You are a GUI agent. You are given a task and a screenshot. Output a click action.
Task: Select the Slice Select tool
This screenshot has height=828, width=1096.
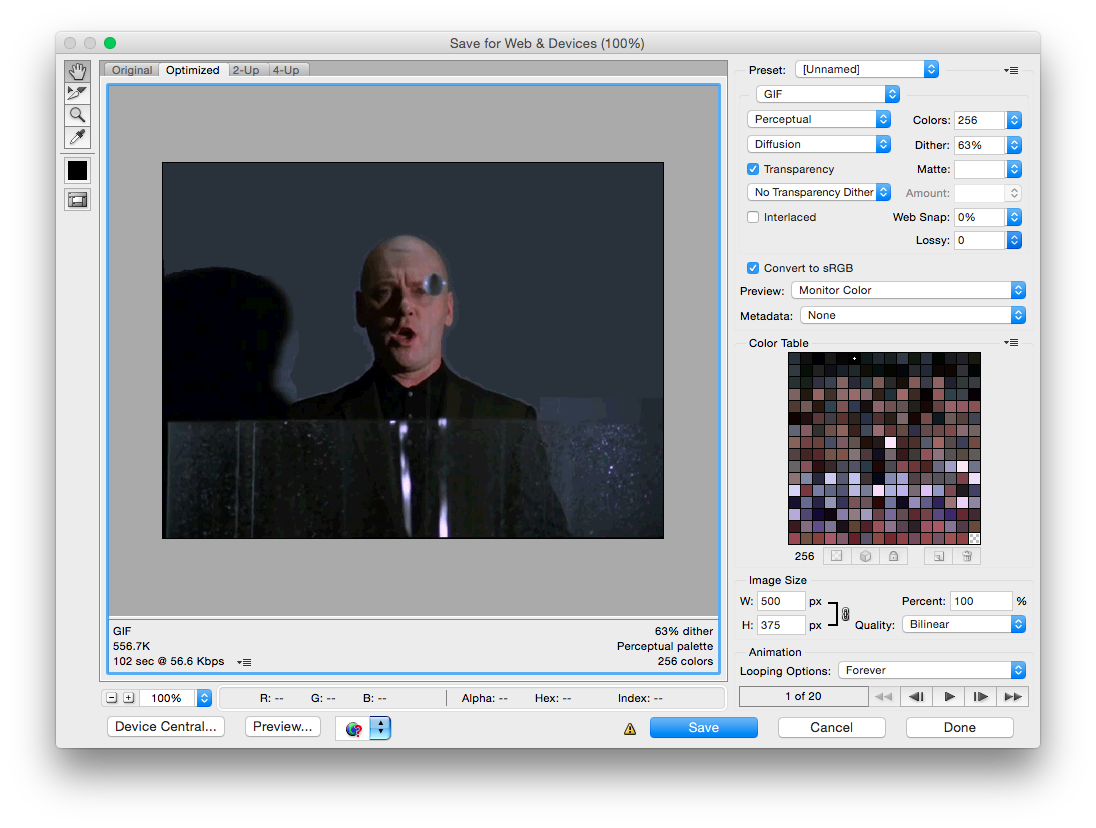(78, 93)
